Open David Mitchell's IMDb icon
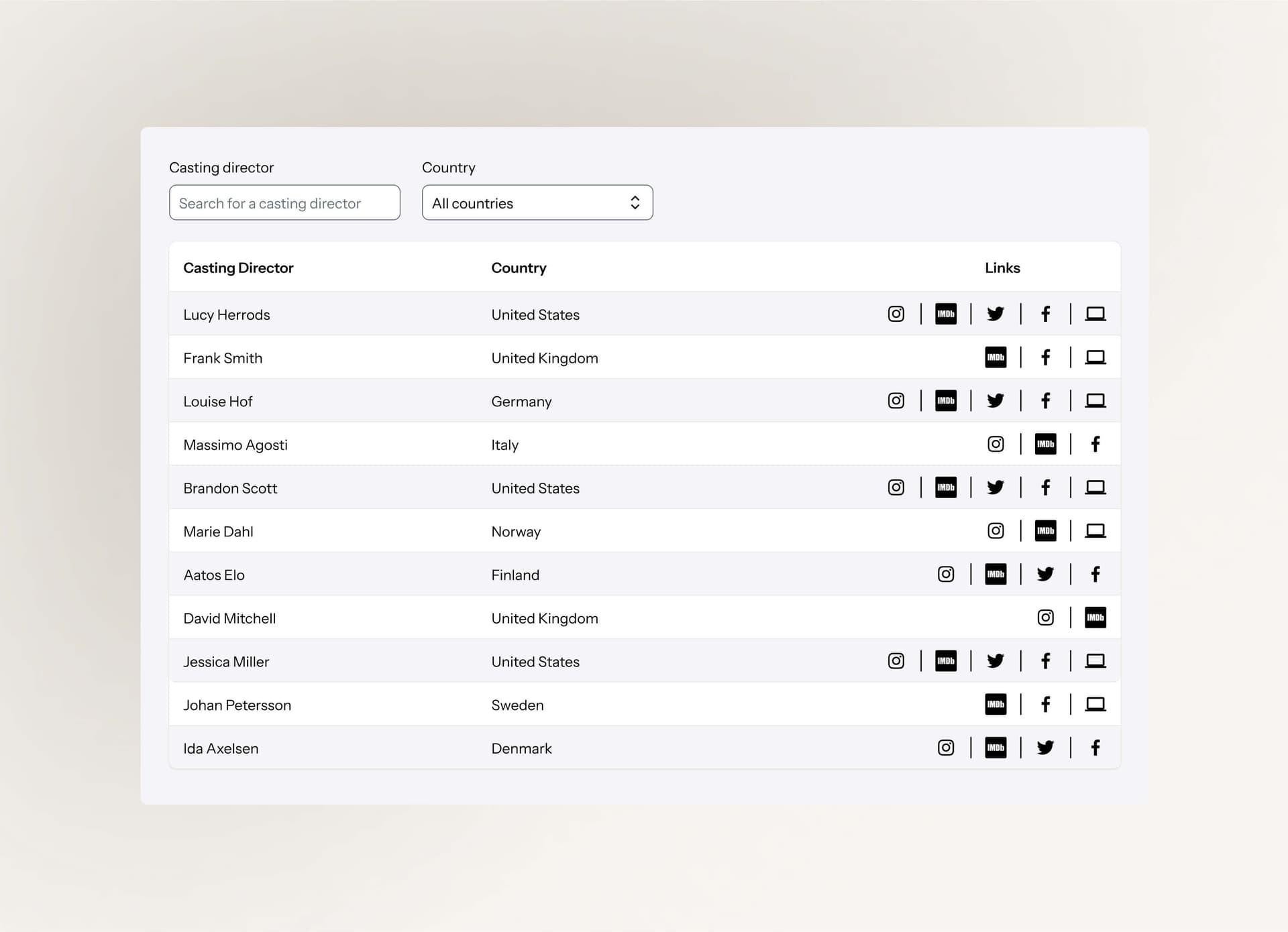The width and height of the screenshot is (1288, 932). pos(1095,618)
